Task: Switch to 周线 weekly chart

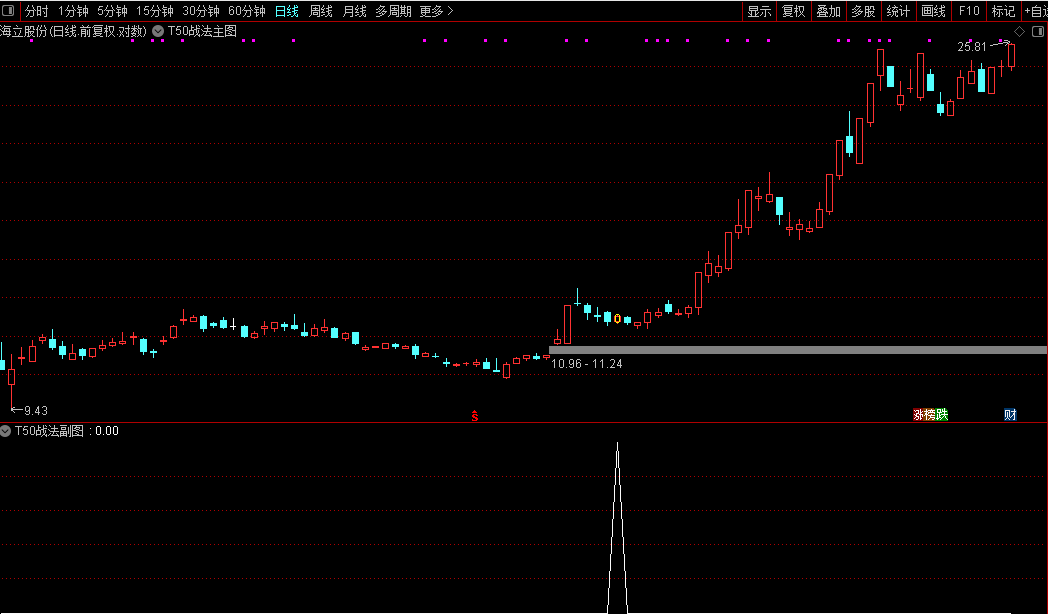Action: coord(321,11)
